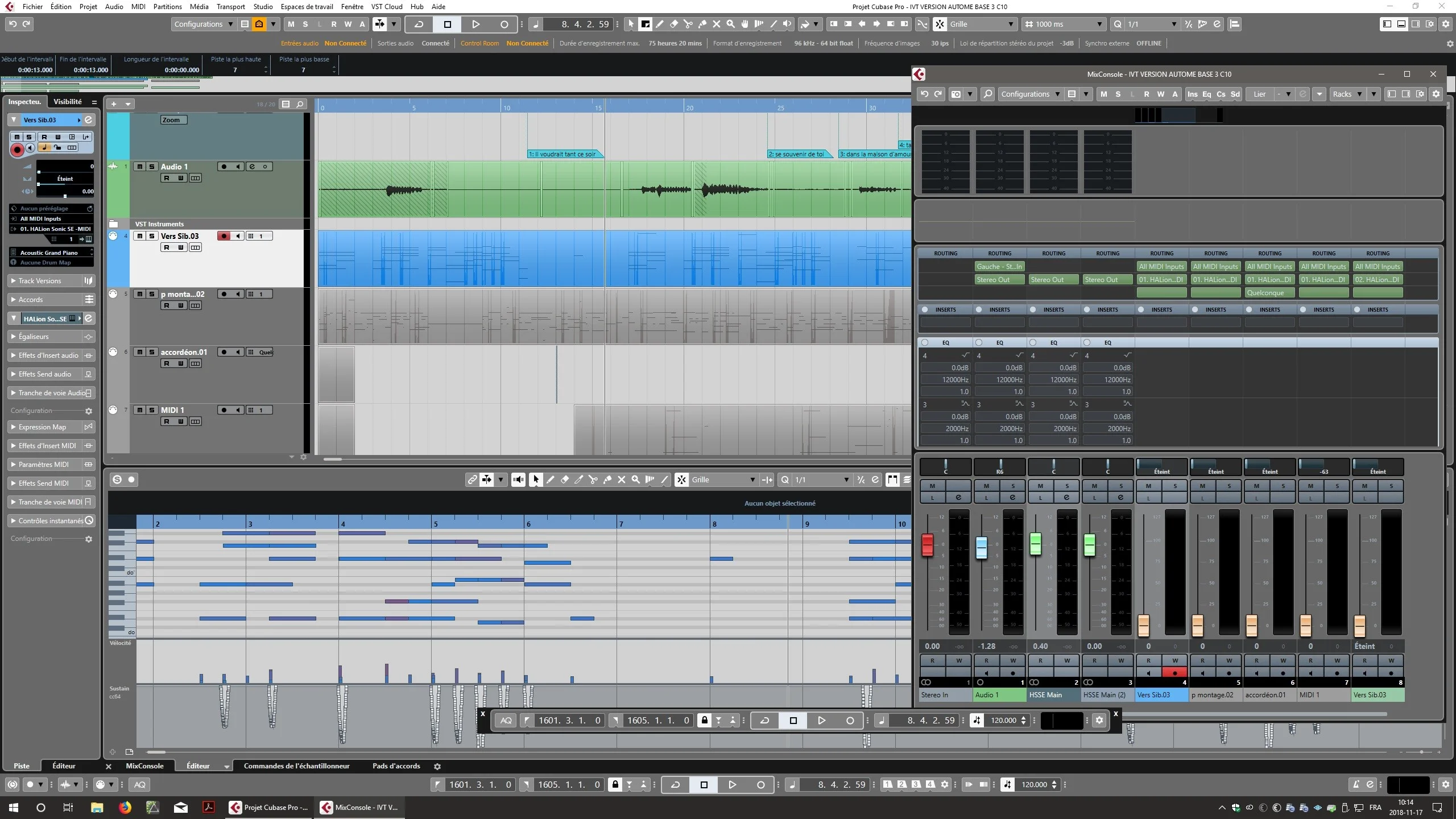Activate the Cycle loop button in toolbar

tap(419, 24)
